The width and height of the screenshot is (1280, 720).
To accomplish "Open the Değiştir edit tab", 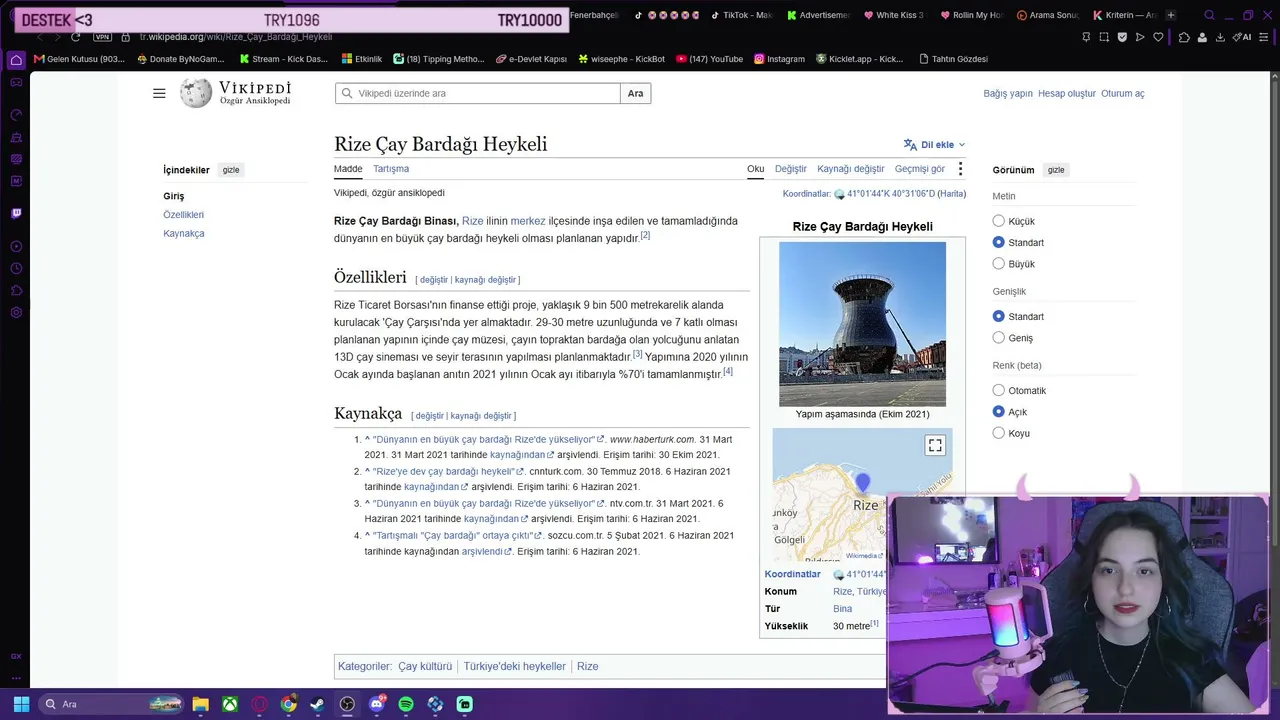I will click(791, 169).
